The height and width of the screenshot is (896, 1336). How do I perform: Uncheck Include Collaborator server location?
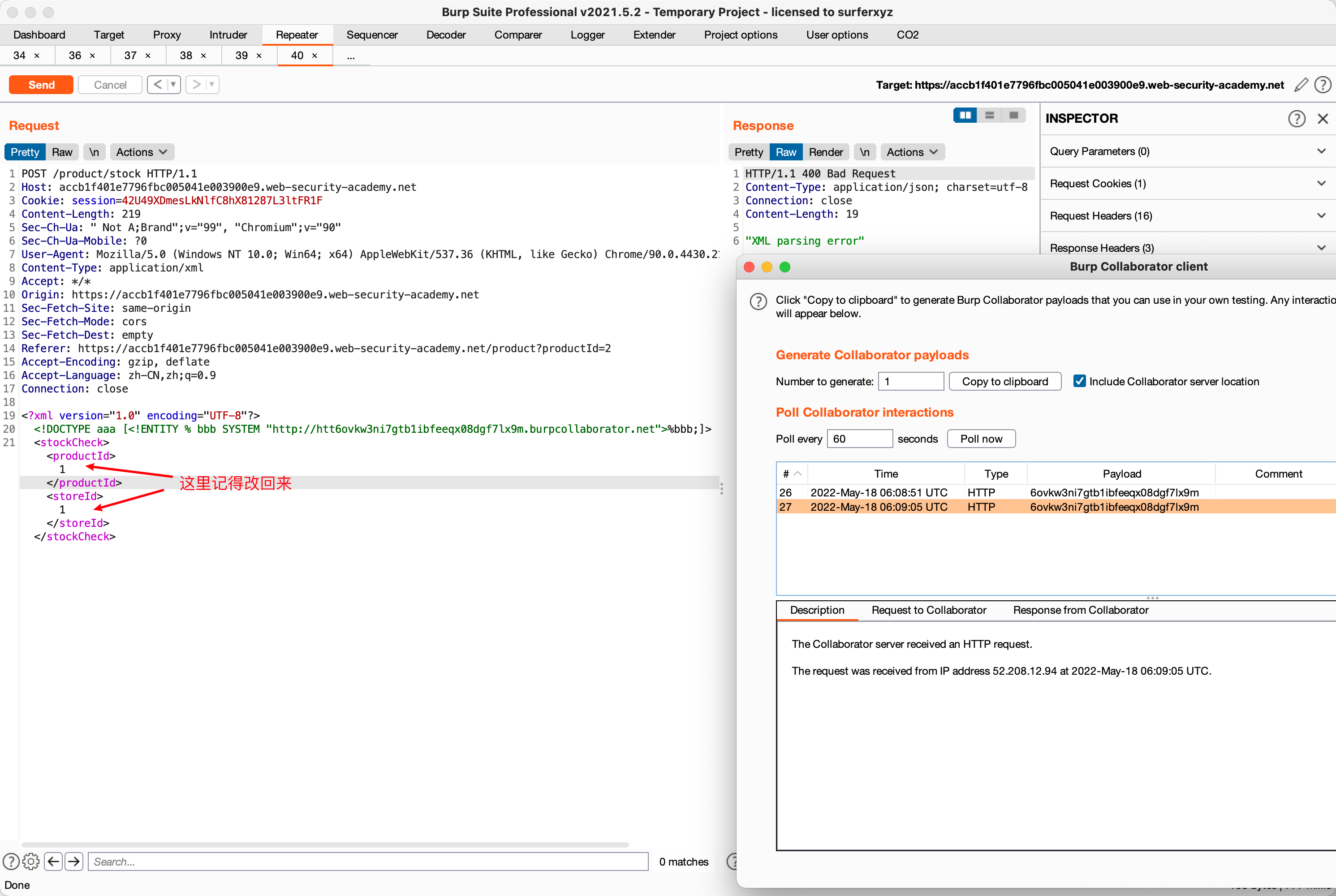(x=1079, y=381)
